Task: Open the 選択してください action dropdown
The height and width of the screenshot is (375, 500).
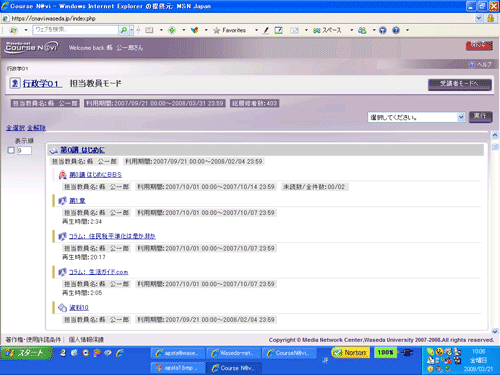Action: (x=416, y=117)
